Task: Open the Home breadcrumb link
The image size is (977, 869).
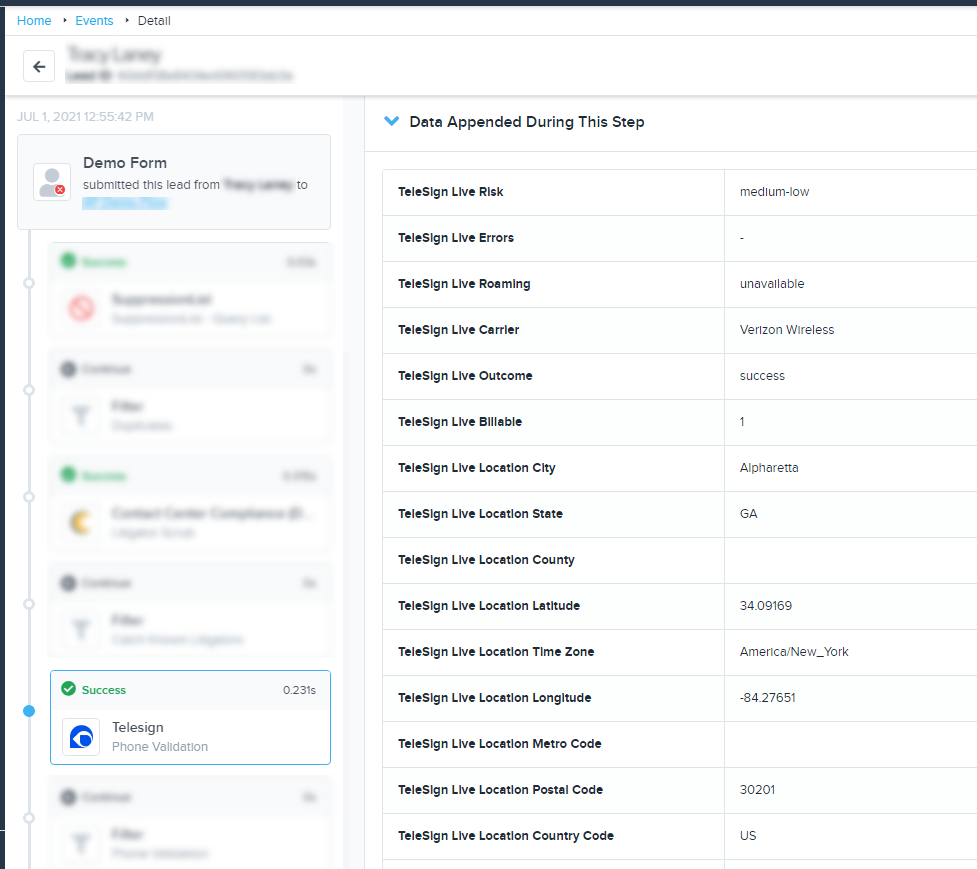Action: coord(34,21)
